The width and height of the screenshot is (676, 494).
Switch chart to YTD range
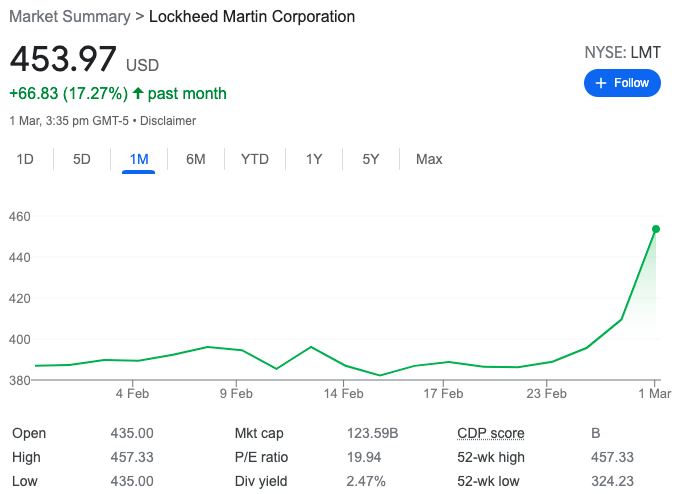255,159
